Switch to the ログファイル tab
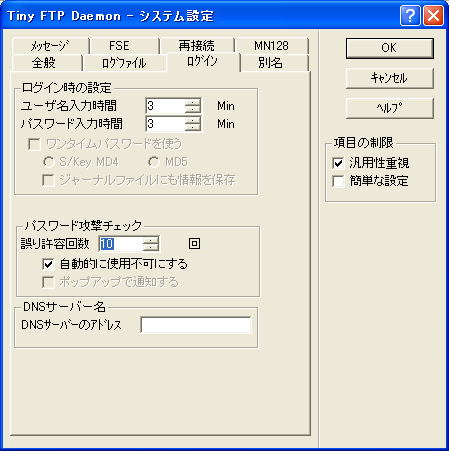 pos(124,63)
